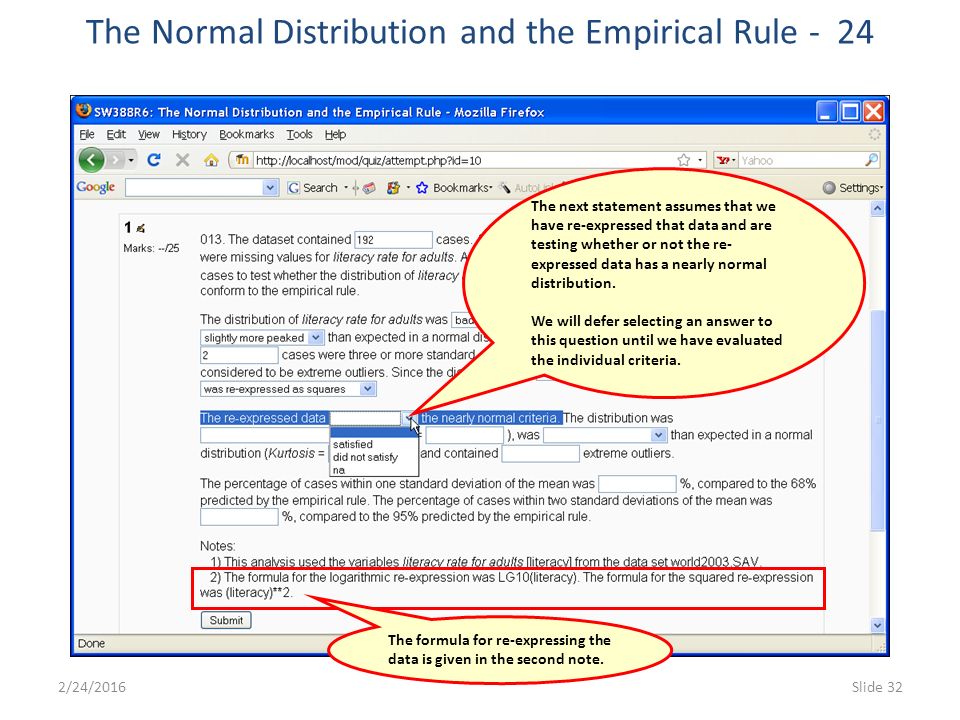Click the Google toolbar Search button
This screenshot has height=720, width=960.
pyautogui.click(x=313, y=188)
